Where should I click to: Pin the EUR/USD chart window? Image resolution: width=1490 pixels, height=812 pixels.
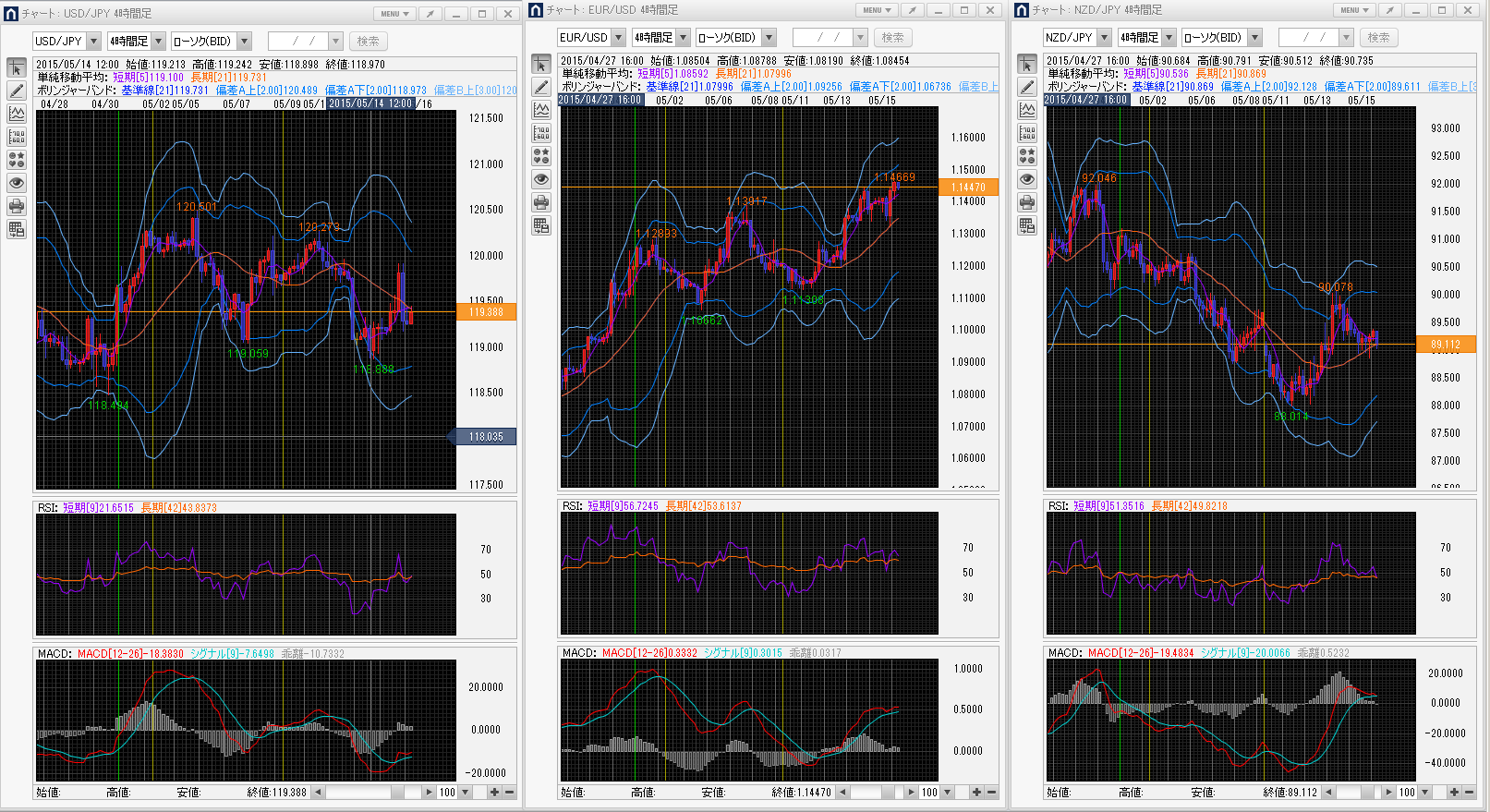click(912, 10)
